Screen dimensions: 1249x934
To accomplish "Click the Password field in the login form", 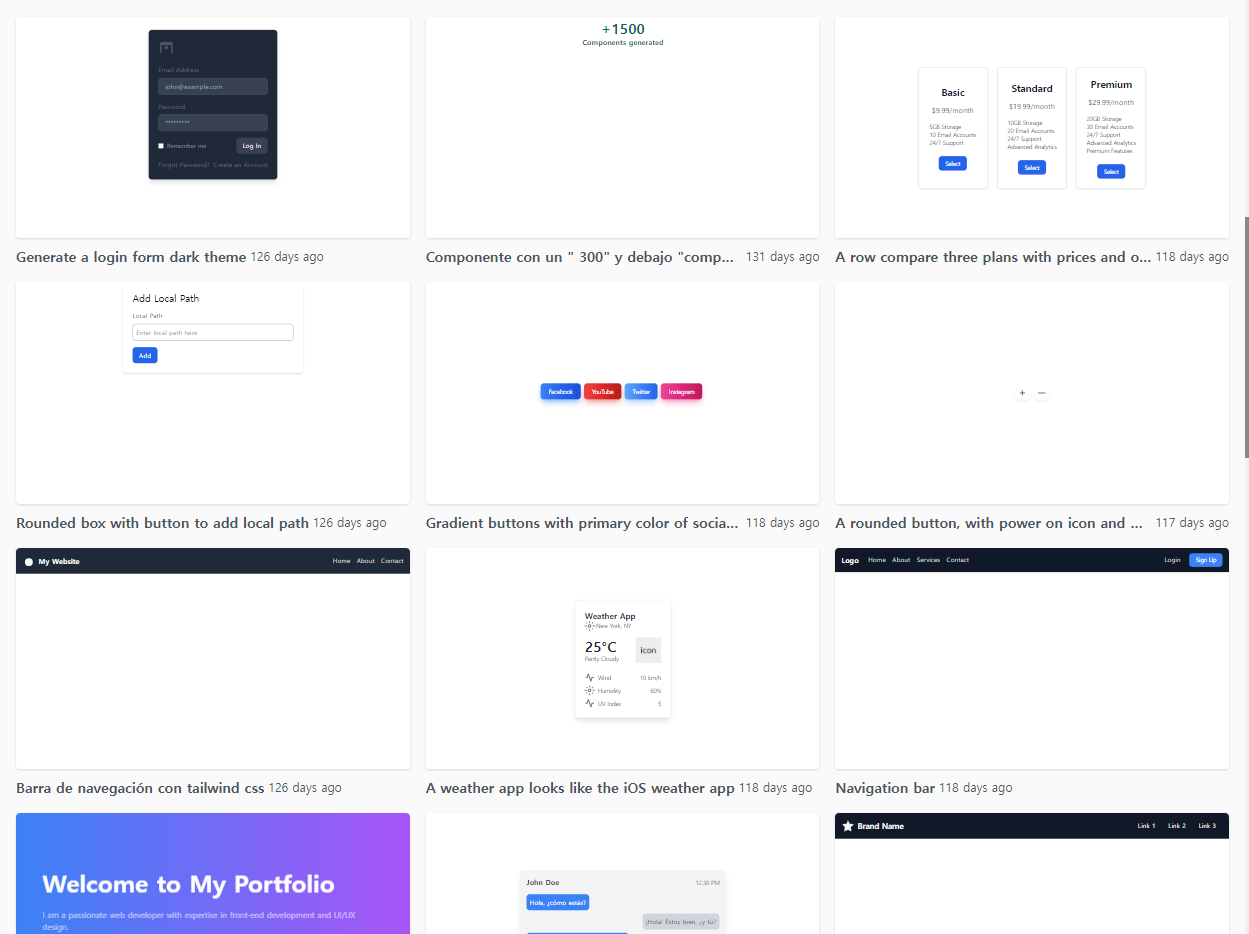I will point(213,122).
